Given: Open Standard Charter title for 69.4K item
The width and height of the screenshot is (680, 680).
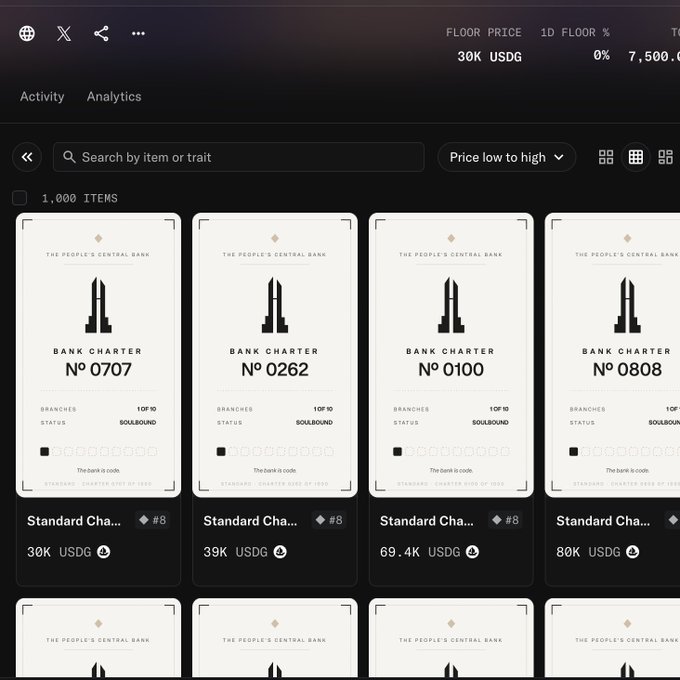Looking at the screenshot, I should pyautogui.click(x=427, y=520).
